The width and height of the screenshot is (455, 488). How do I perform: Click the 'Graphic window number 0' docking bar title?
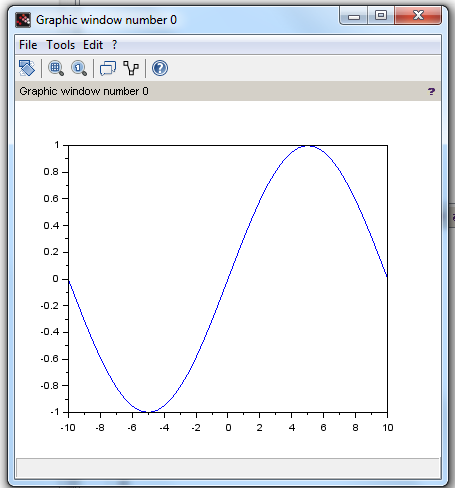(84, 91)
